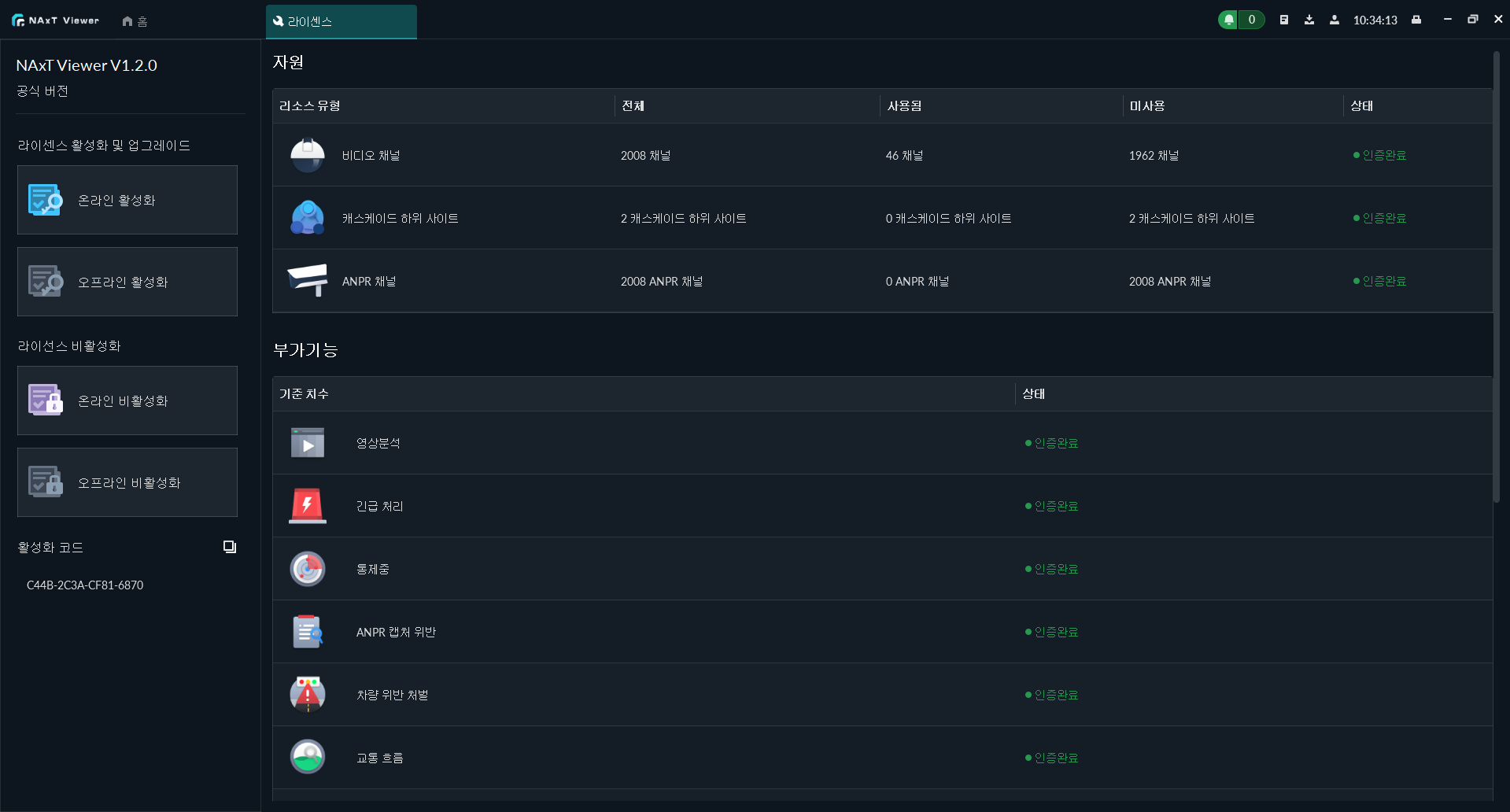Select the 캐스케이드 하위 사이트 resource row
The width and height of the screenshot is (1510, 812).
(x=400, y=219)
